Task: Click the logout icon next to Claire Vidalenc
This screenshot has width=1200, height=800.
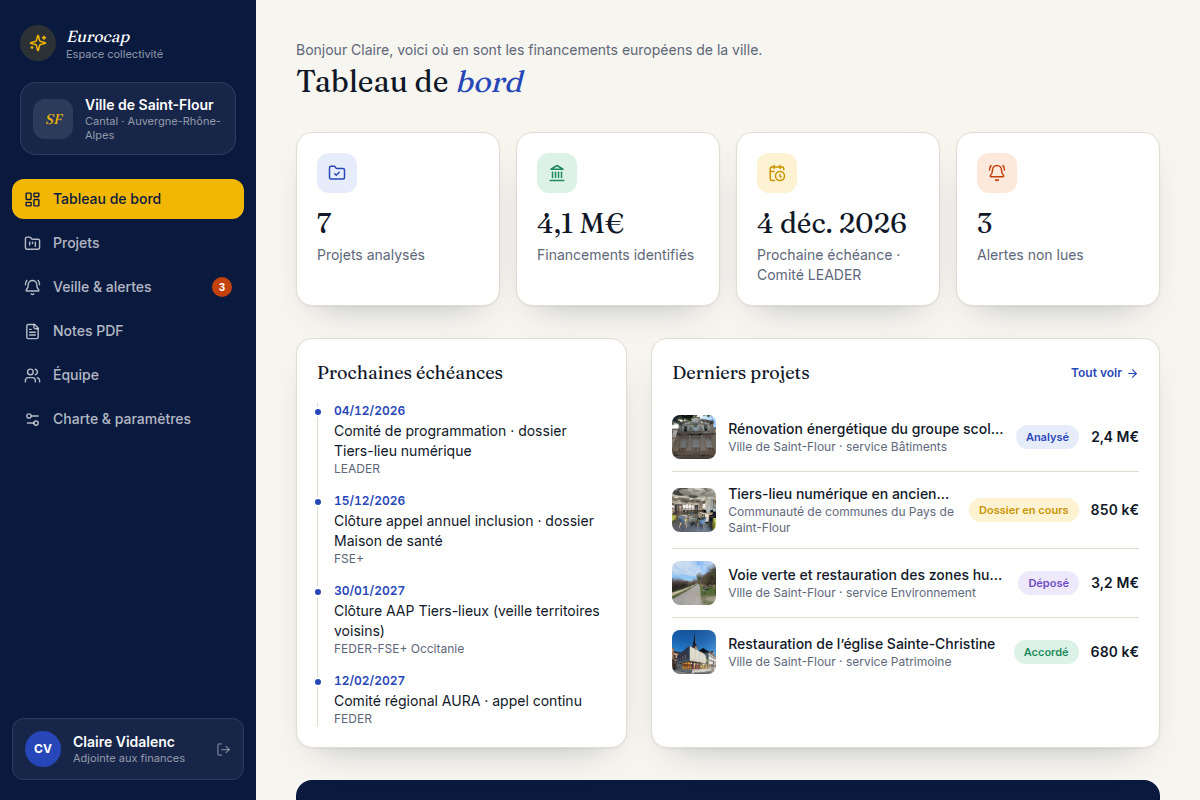Action: point(223,749)
